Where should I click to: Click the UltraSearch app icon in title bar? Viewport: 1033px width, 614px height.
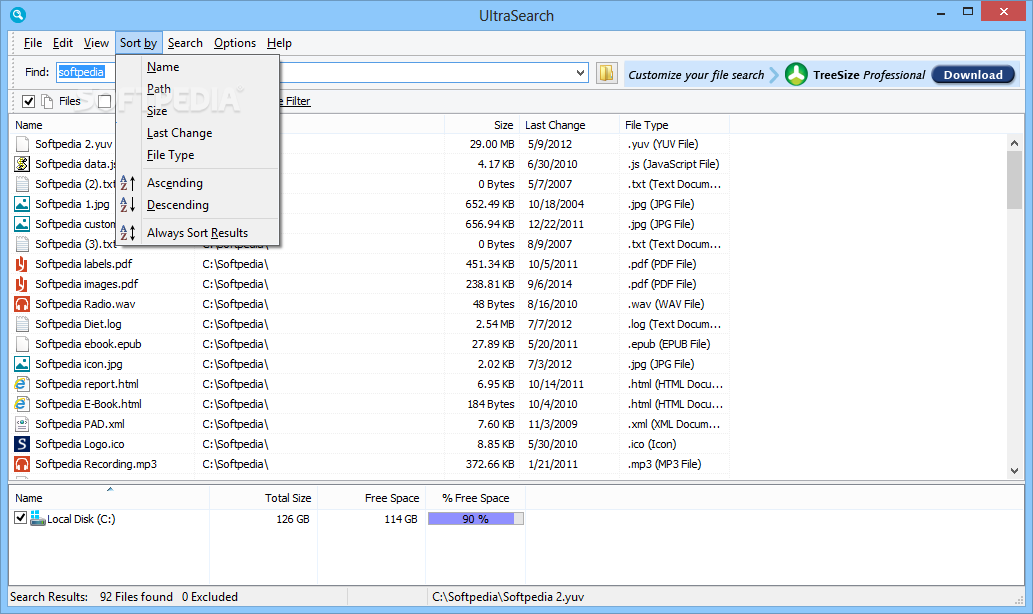pyautogui.click(x=18, y=14)
